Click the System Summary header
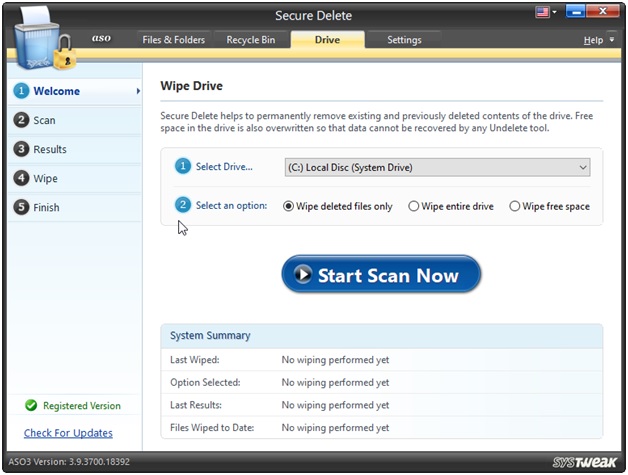Image resolution: width=628 pixels, height=475 pixels. pos(210,335)
